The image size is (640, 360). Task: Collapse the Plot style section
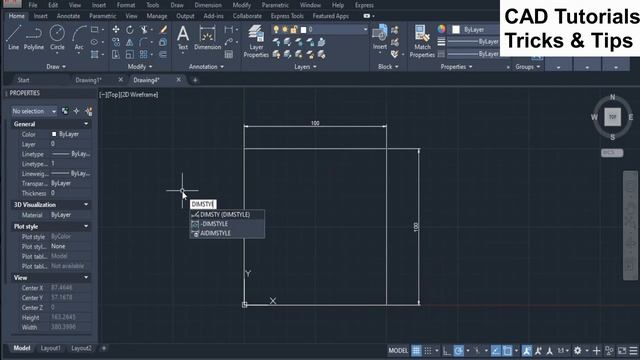pos(86,226)
